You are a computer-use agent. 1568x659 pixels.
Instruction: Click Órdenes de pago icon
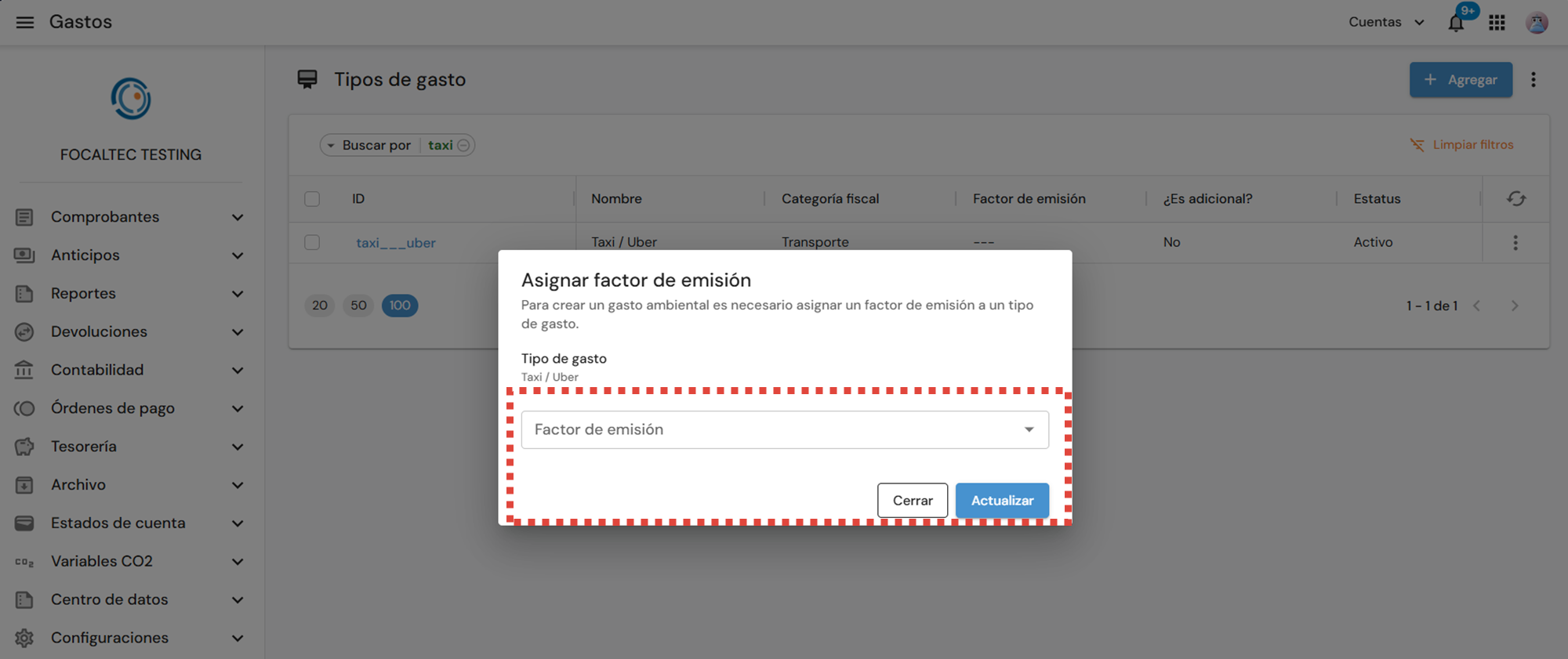point(24,408)
